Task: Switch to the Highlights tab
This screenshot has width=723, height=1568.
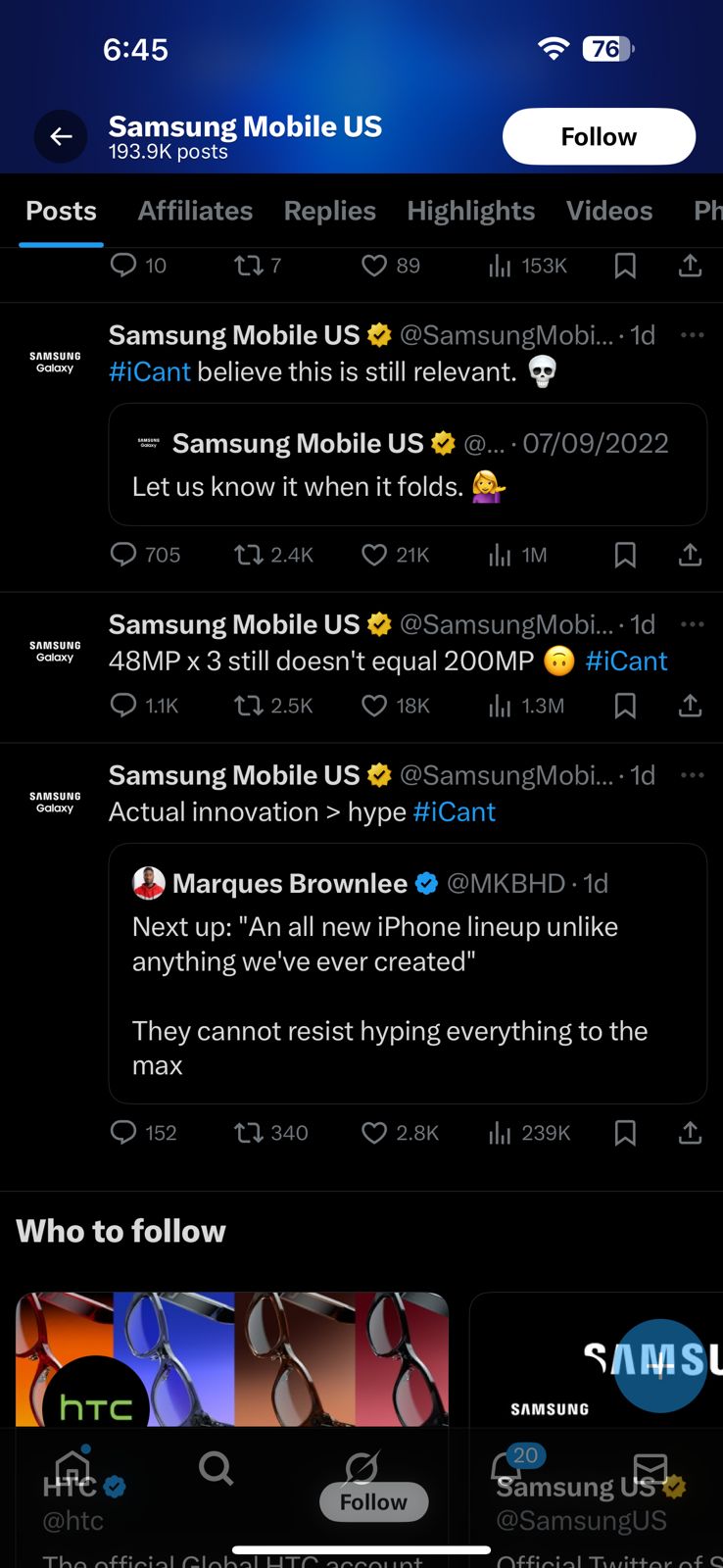Action: (x=471, y=211)
